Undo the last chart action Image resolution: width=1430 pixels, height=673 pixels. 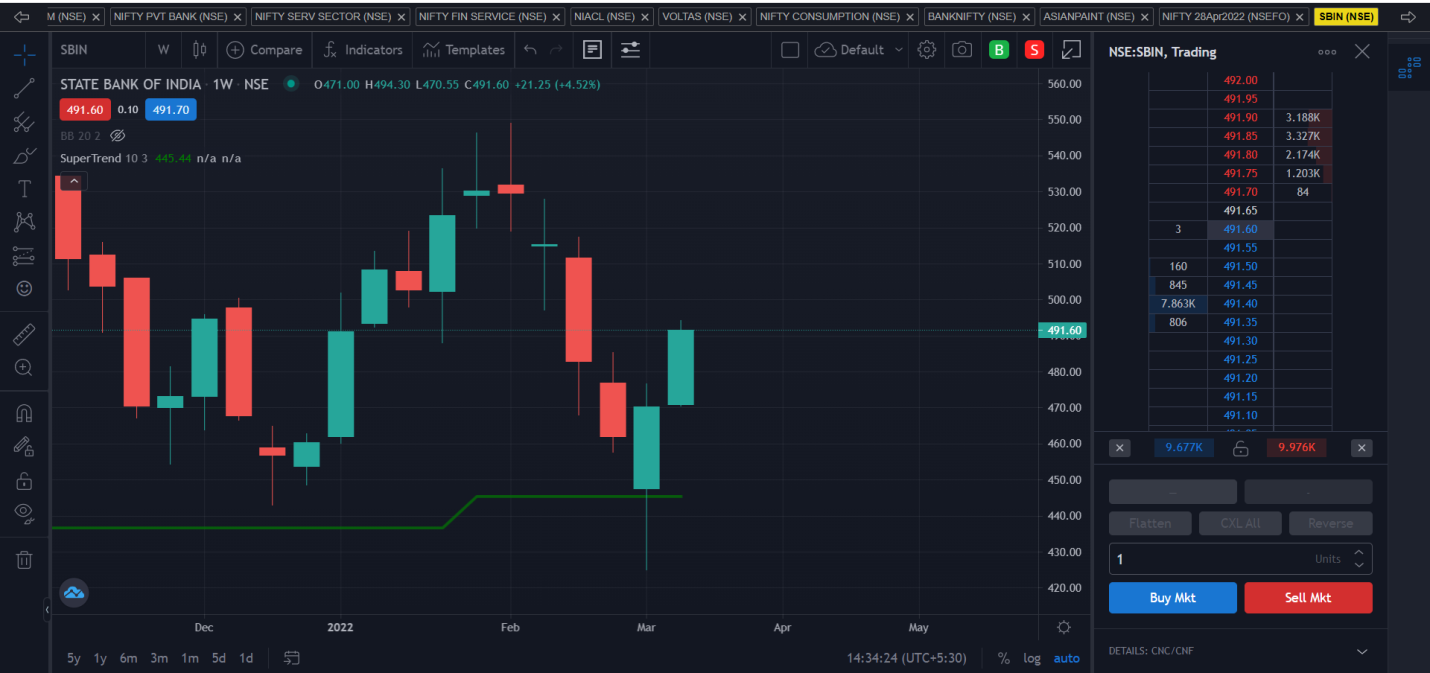tap(530, 50)
